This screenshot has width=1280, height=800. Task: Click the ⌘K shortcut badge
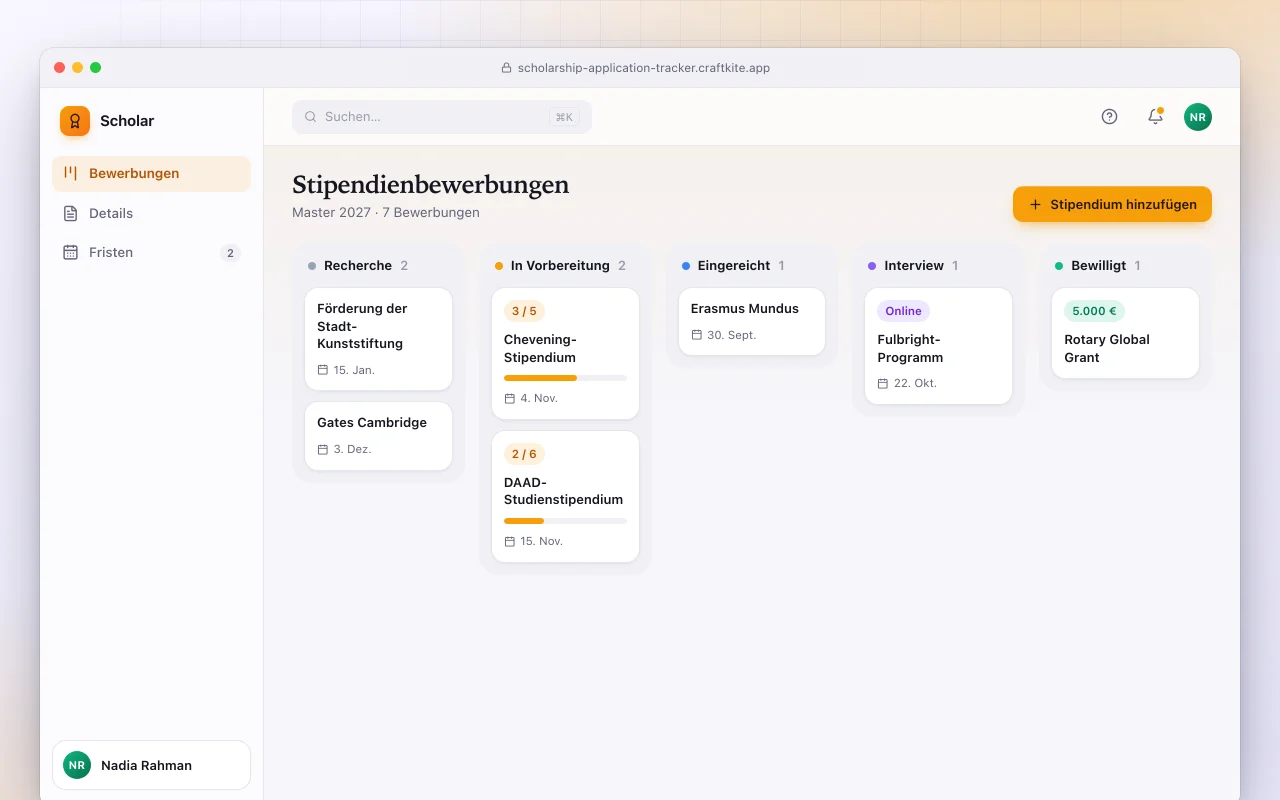point(564,117)
